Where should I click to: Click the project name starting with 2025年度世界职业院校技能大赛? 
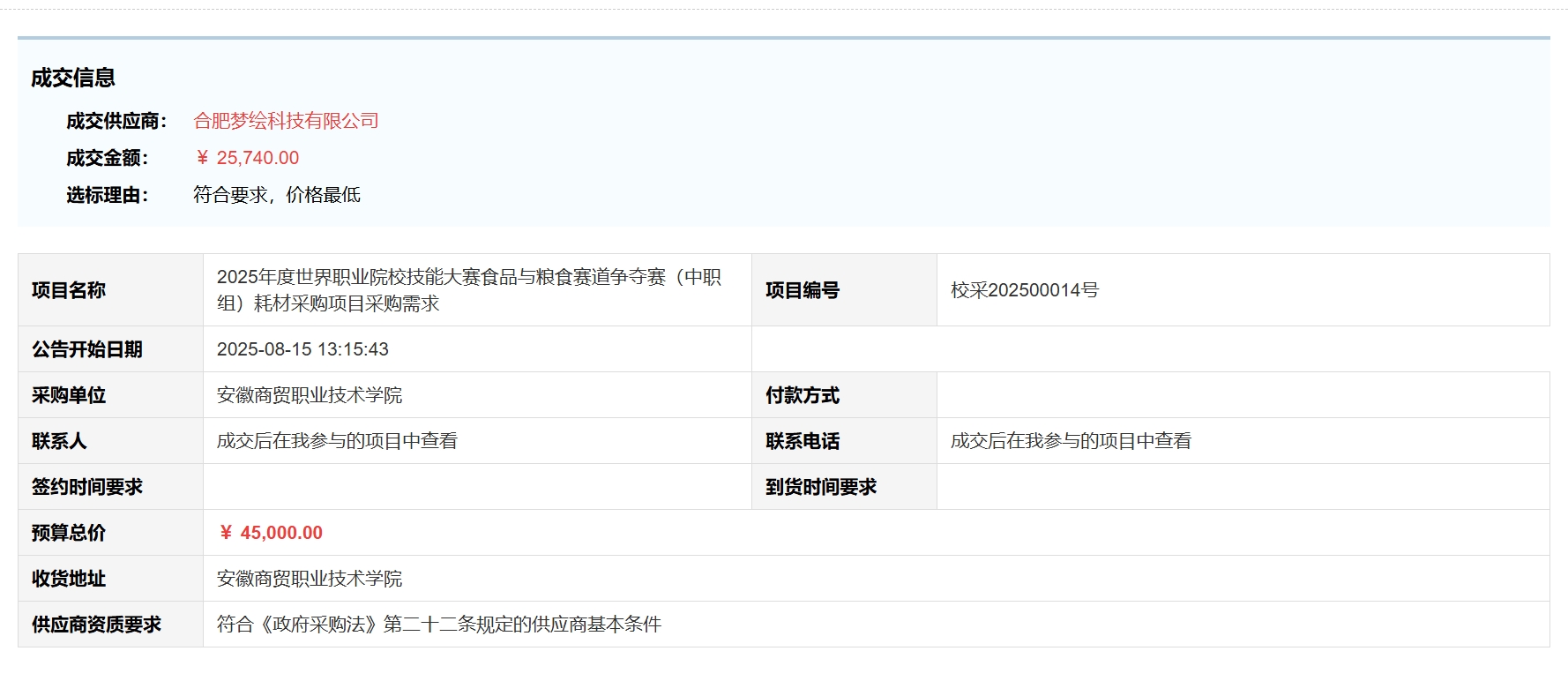[x=468, y=290]
